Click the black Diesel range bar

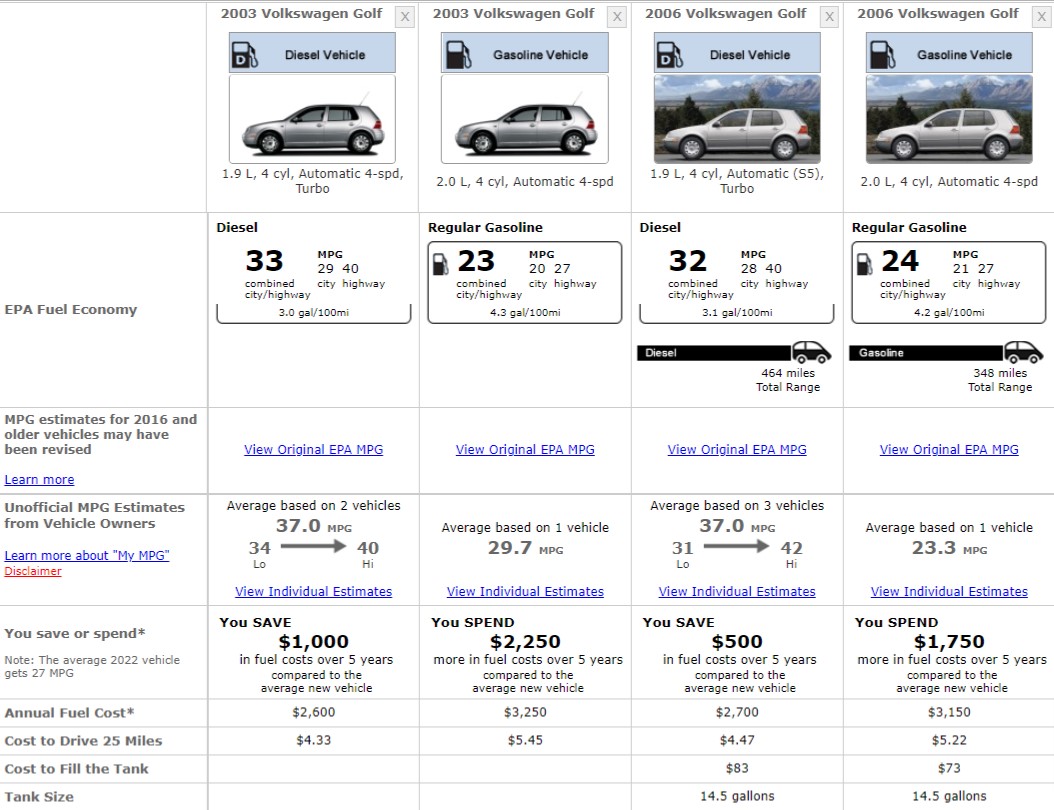714,353
